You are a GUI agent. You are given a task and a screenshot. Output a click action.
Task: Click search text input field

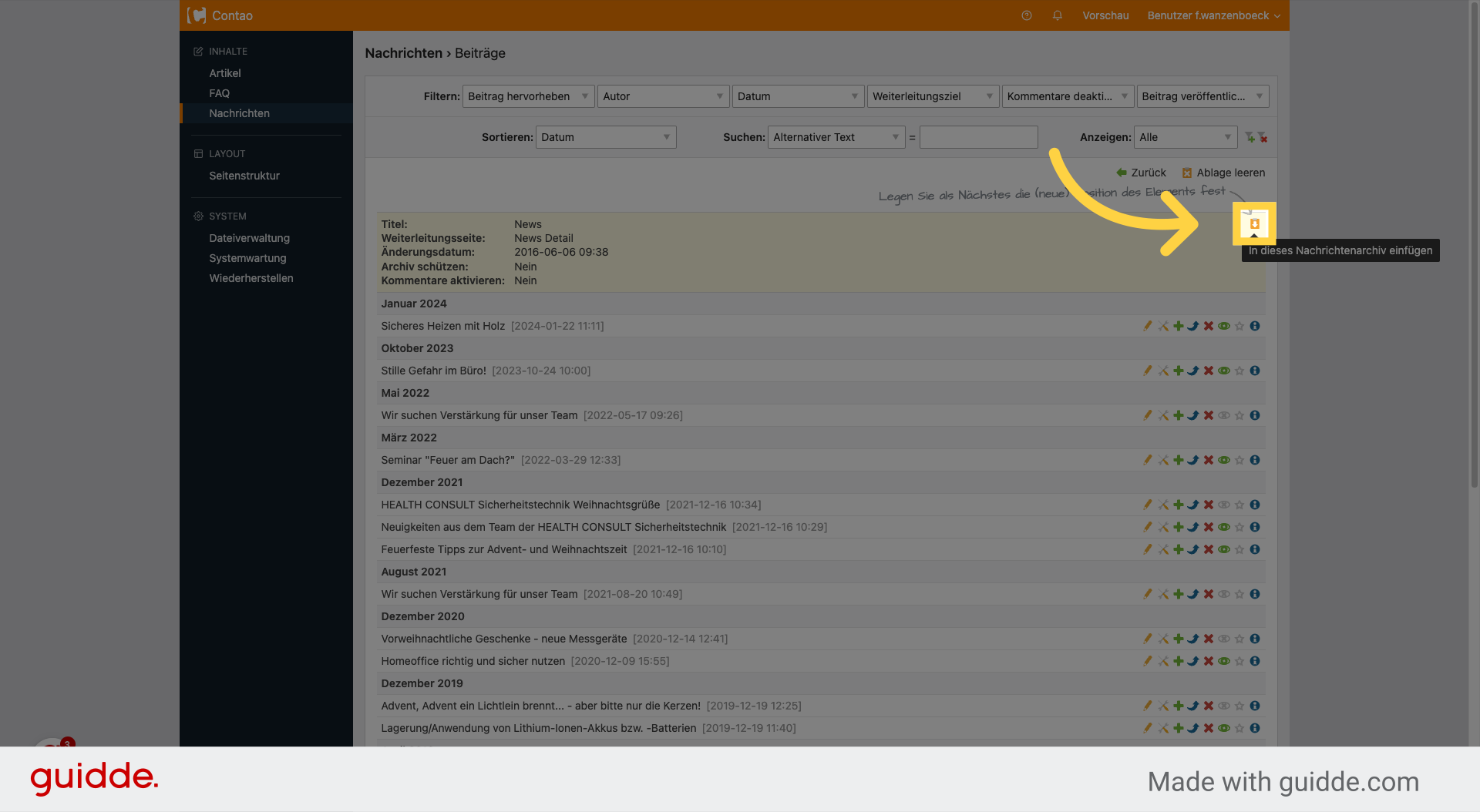tap(978, 137)
